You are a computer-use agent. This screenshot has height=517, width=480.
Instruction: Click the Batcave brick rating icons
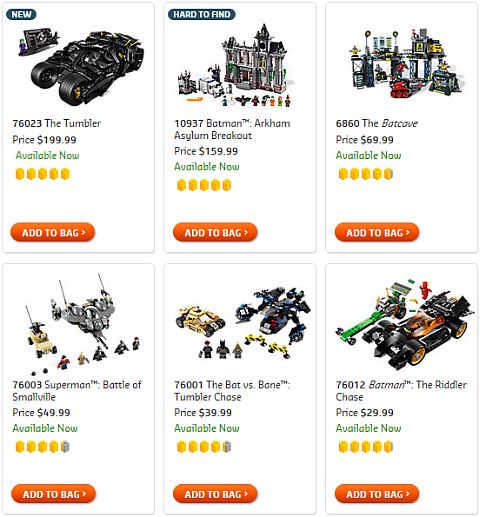point(366,174)
